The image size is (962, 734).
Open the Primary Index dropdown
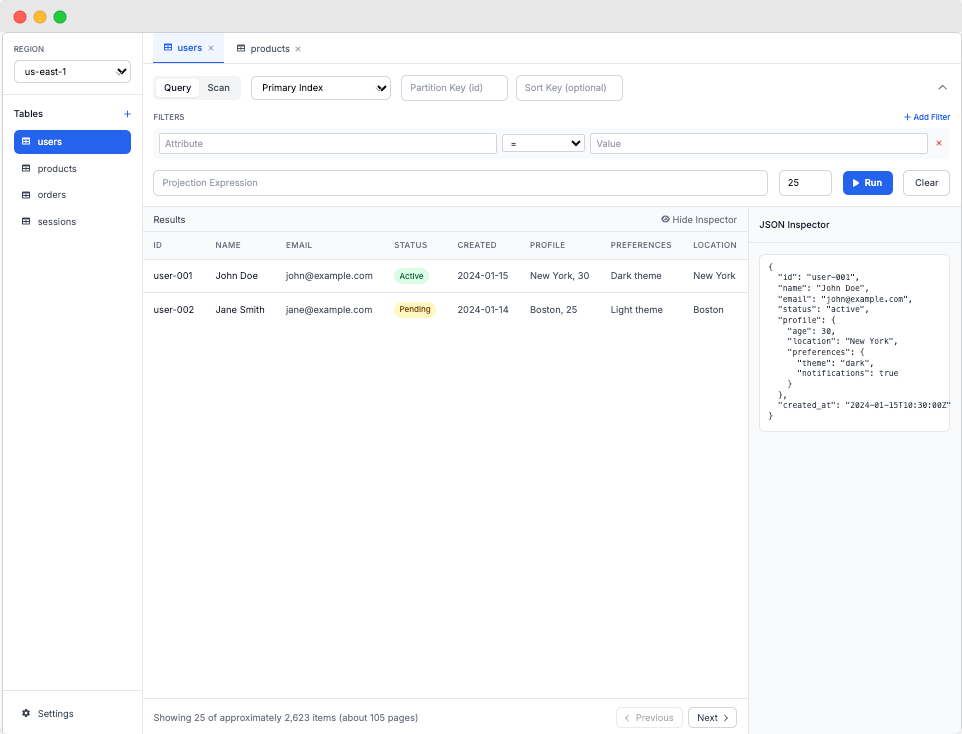click(321, 88)
